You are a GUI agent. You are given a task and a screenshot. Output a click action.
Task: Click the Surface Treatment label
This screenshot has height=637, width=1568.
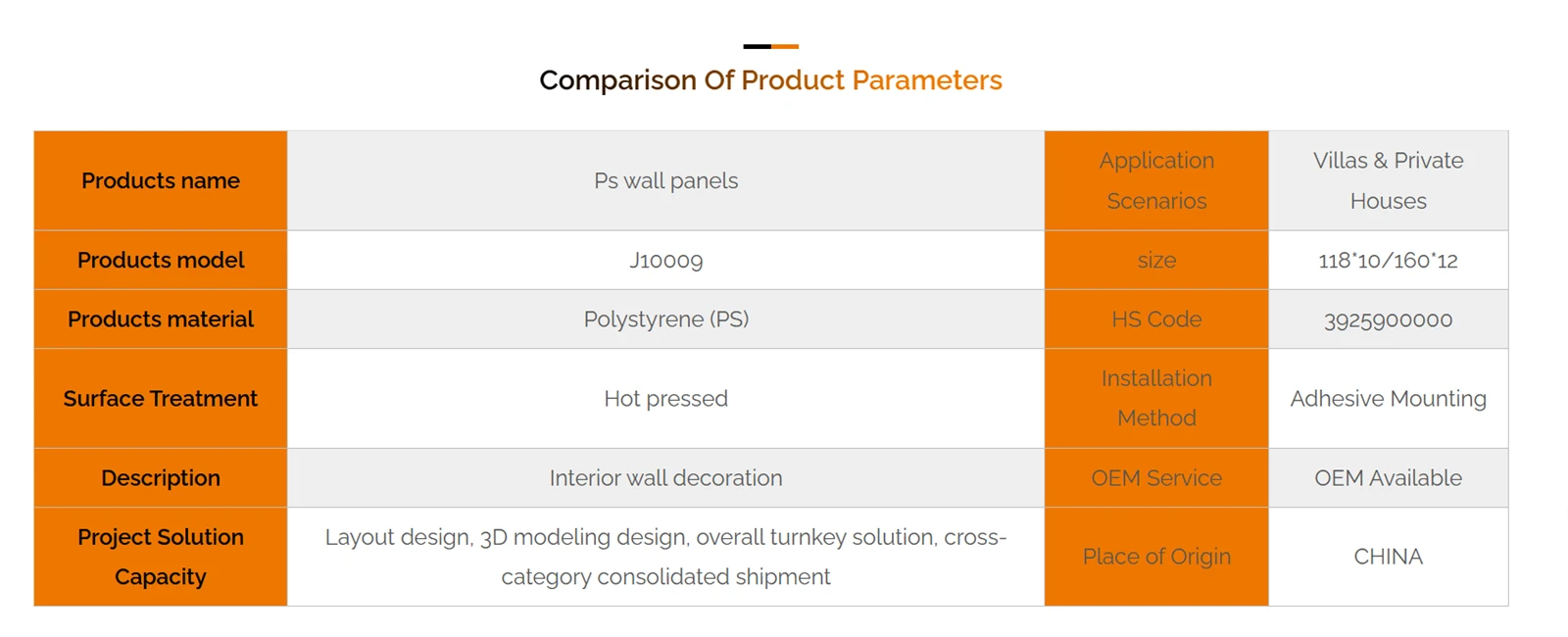point(161,398)
